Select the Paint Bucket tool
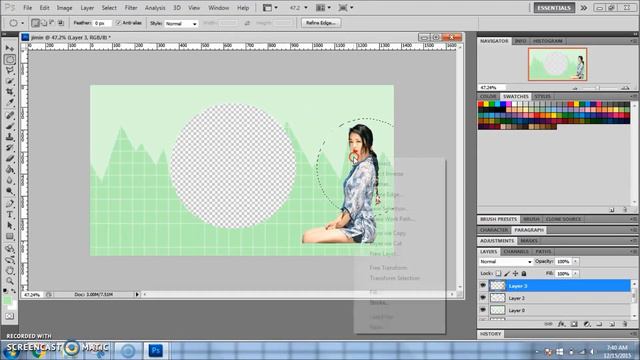 click(x=10, y=169)
